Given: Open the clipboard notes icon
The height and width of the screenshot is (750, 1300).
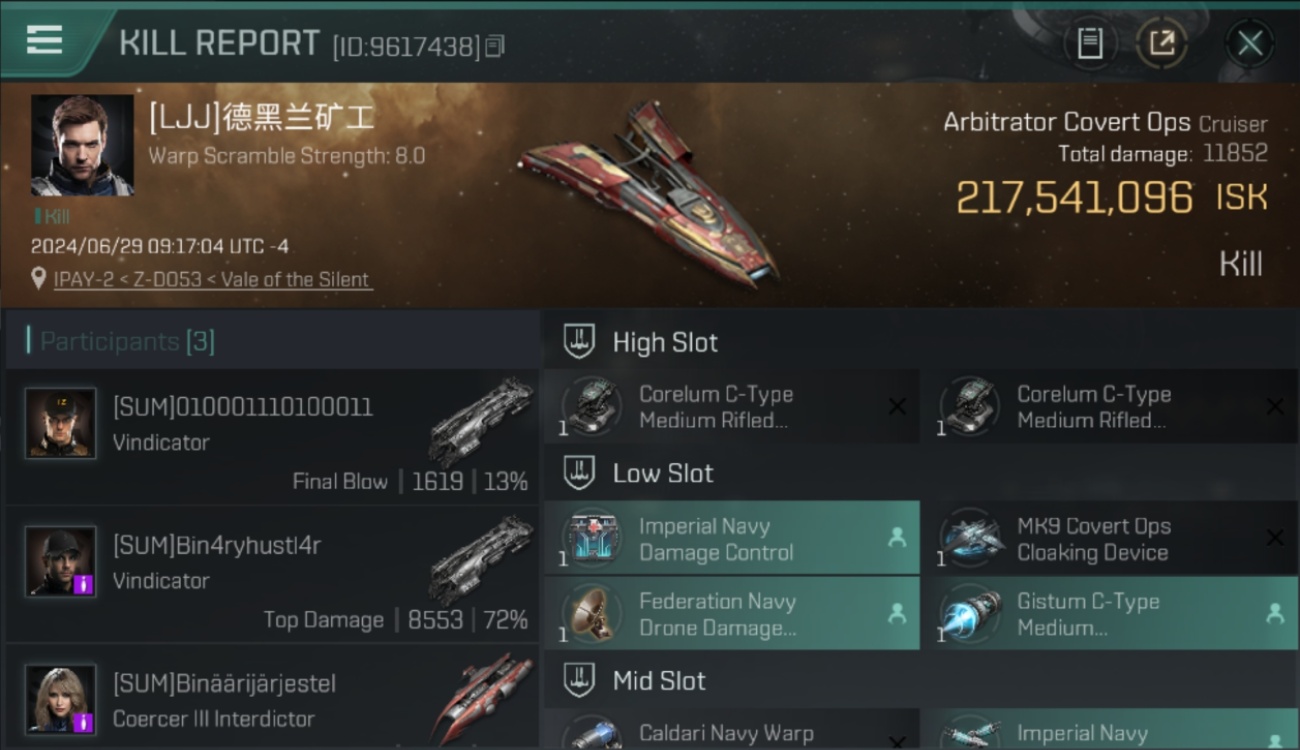Looking at the screenshot, I should 1090,43.
